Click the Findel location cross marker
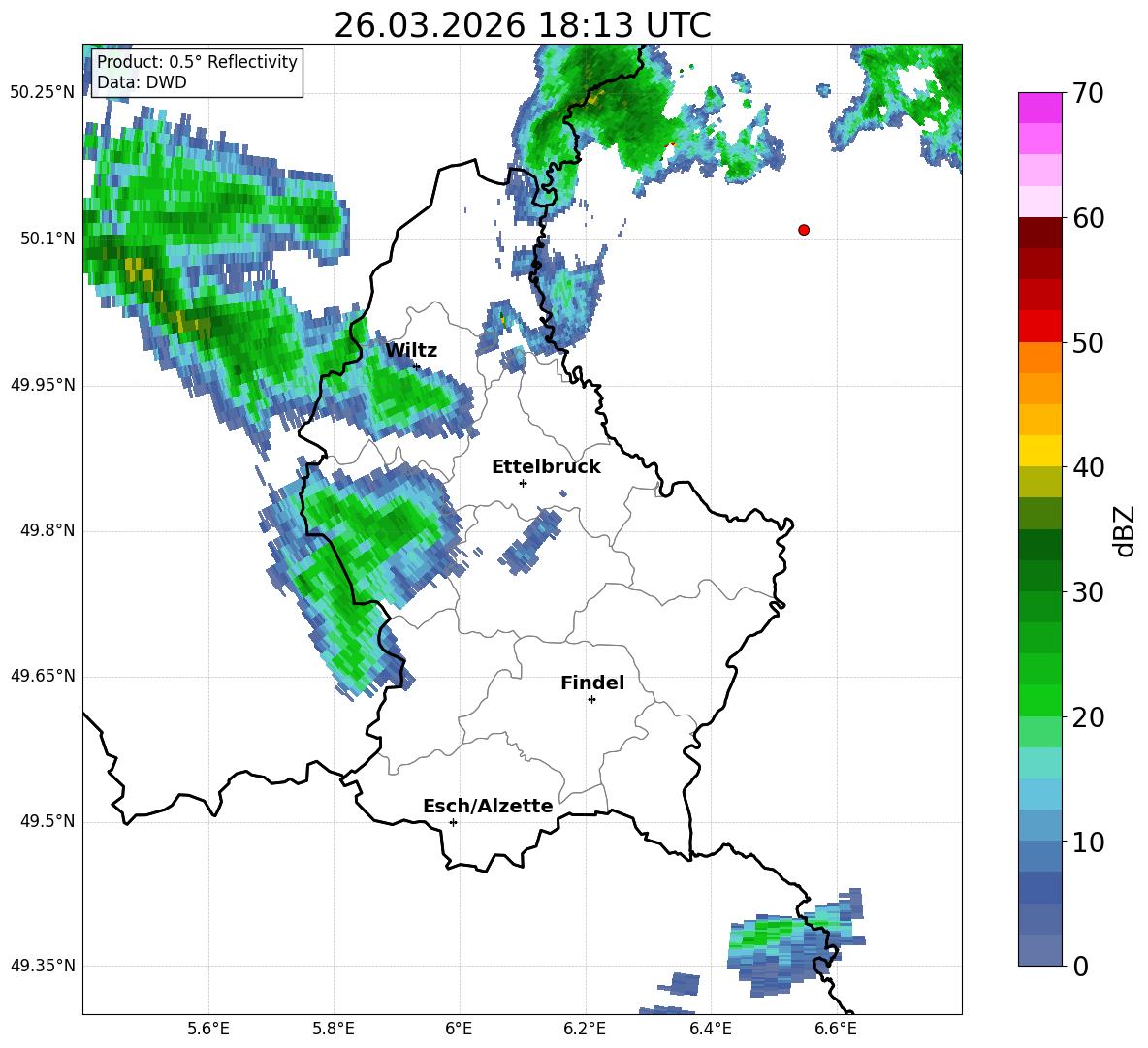 tap(591, 700)
